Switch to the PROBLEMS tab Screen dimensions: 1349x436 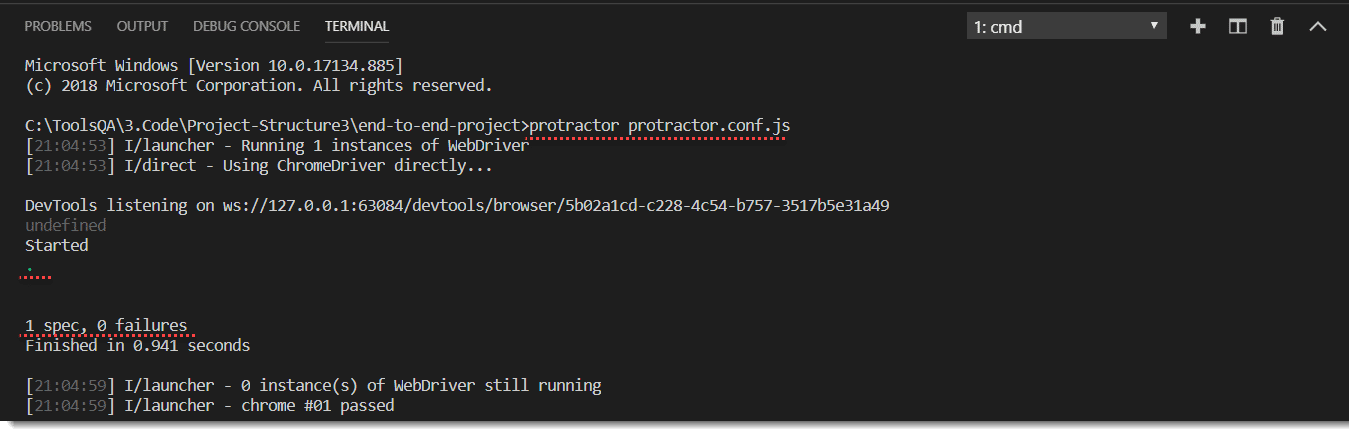[58, 27]
